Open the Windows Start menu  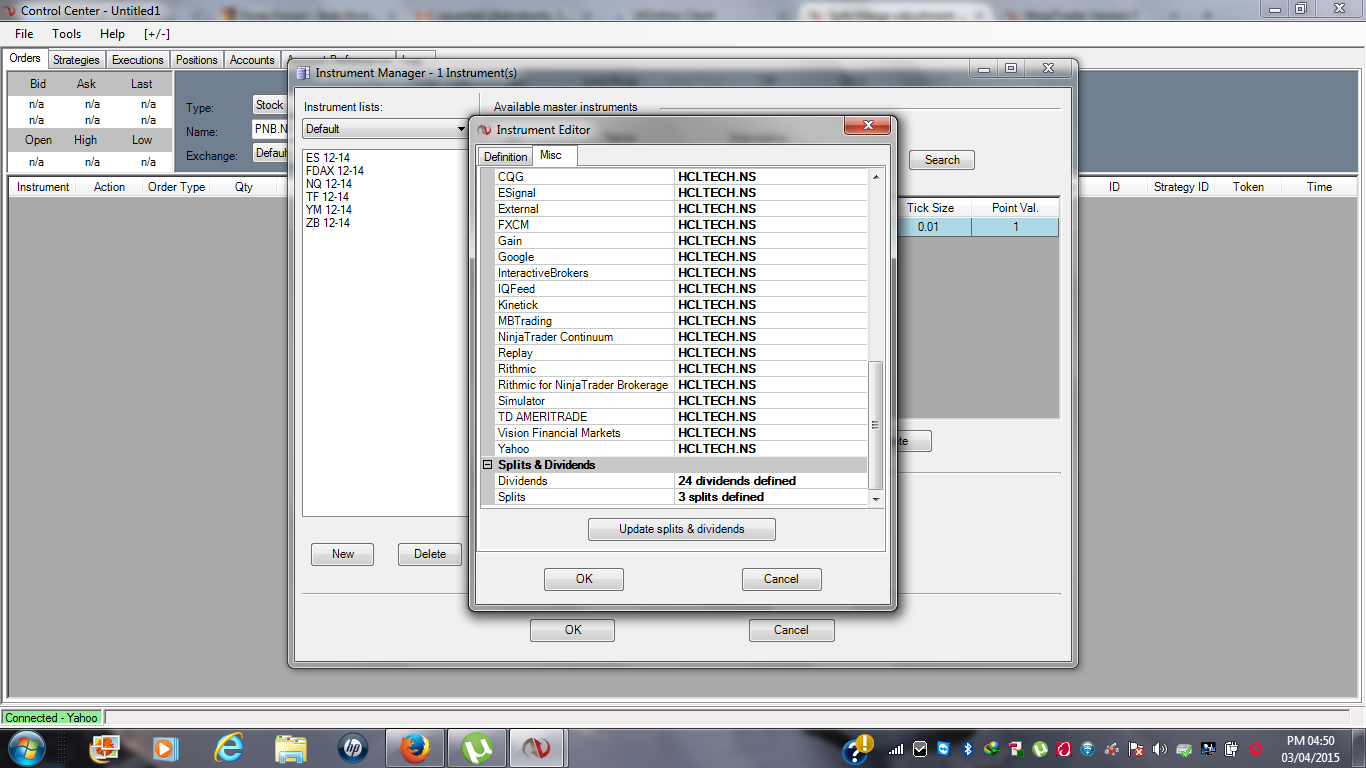coord(26,747)
